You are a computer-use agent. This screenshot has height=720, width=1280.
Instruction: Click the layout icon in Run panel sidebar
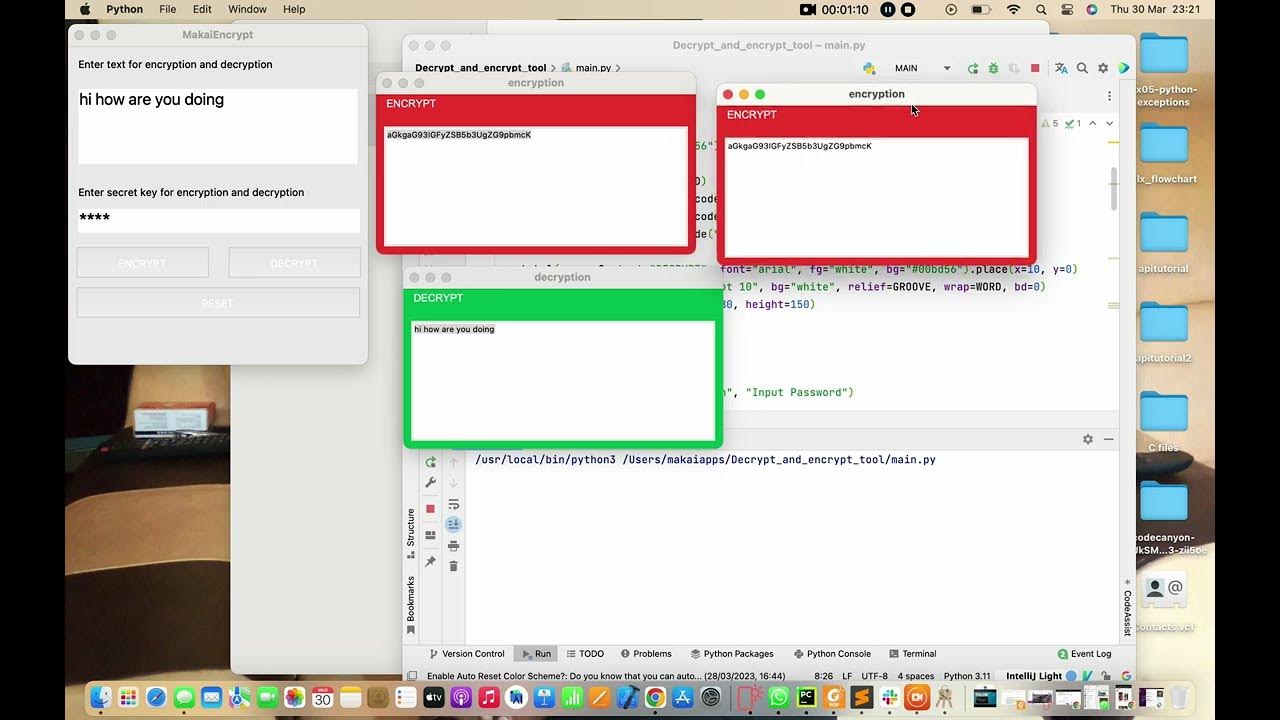431,535
